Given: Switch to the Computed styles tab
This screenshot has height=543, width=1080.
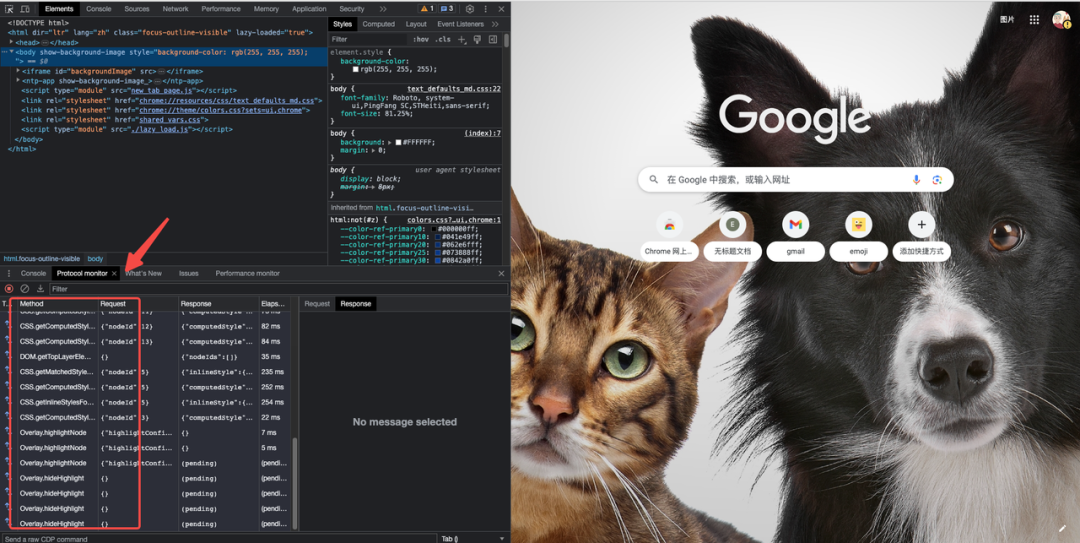Looking at the screenshot, I should click(x=379, y=24).
